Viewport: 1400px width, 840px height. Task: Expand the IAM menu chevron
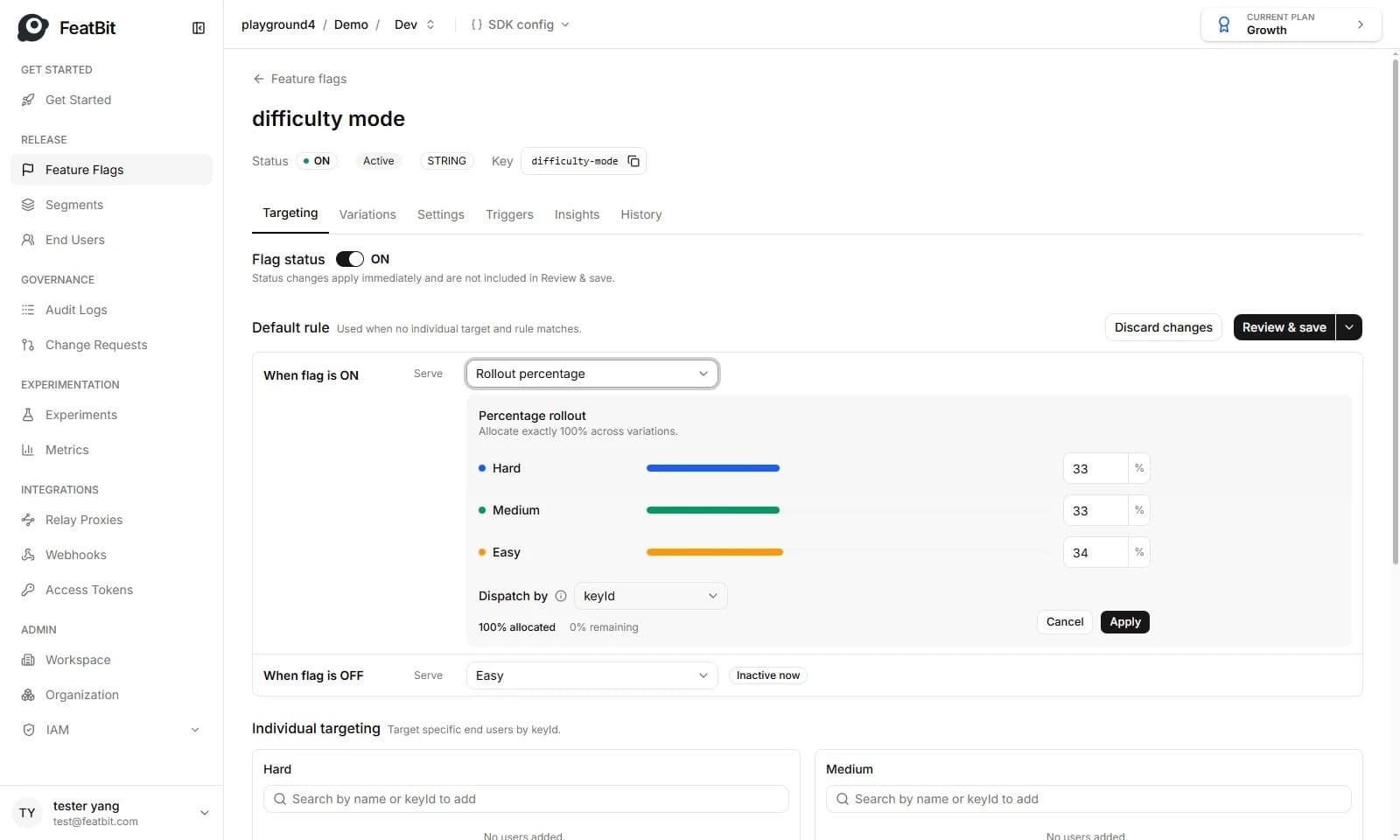point(195,730)
